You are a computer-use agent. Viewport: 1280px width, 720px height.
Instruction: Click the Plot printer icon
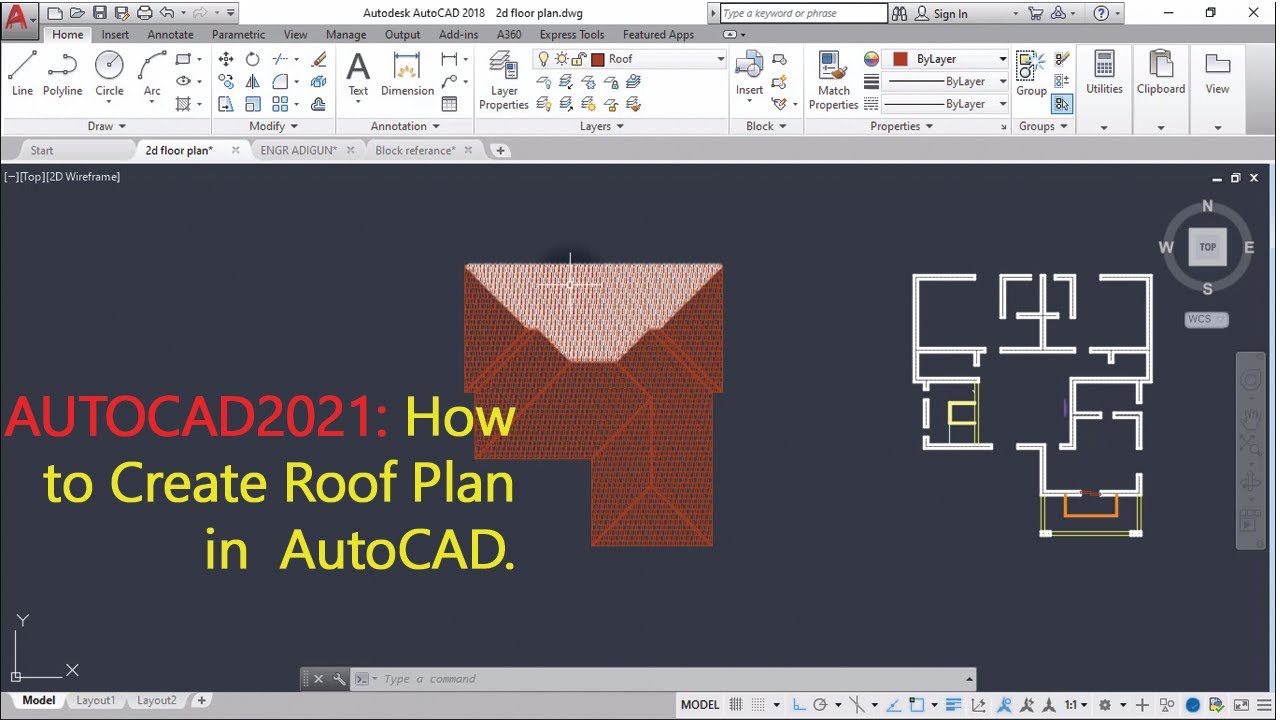tap(144, 13)
